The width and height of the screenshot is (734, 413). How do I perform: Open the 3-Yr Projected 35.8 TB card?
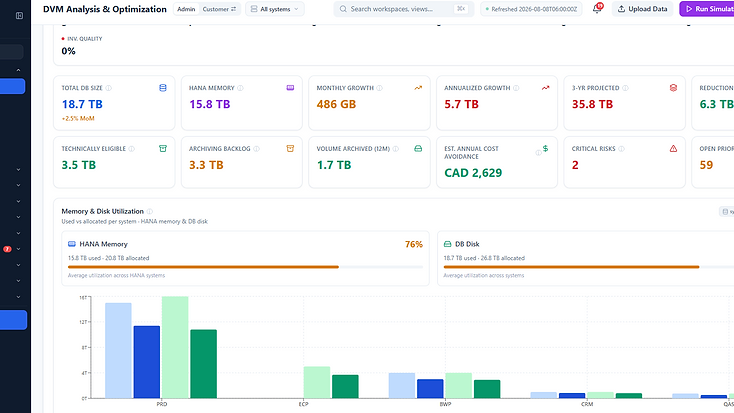pyautogui.click(x=624, y=103)
